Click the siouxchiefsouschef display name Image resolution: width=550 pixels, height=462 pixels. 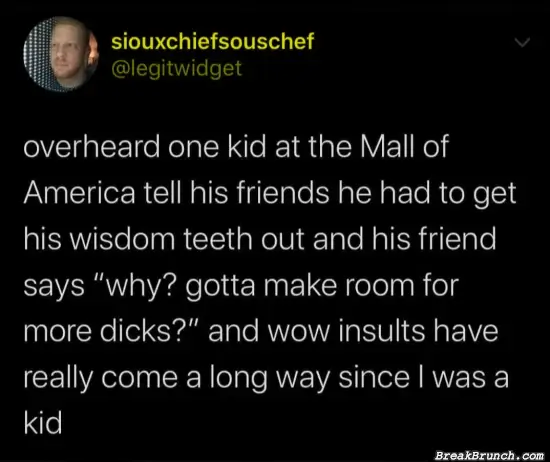(x=213, y=41)
